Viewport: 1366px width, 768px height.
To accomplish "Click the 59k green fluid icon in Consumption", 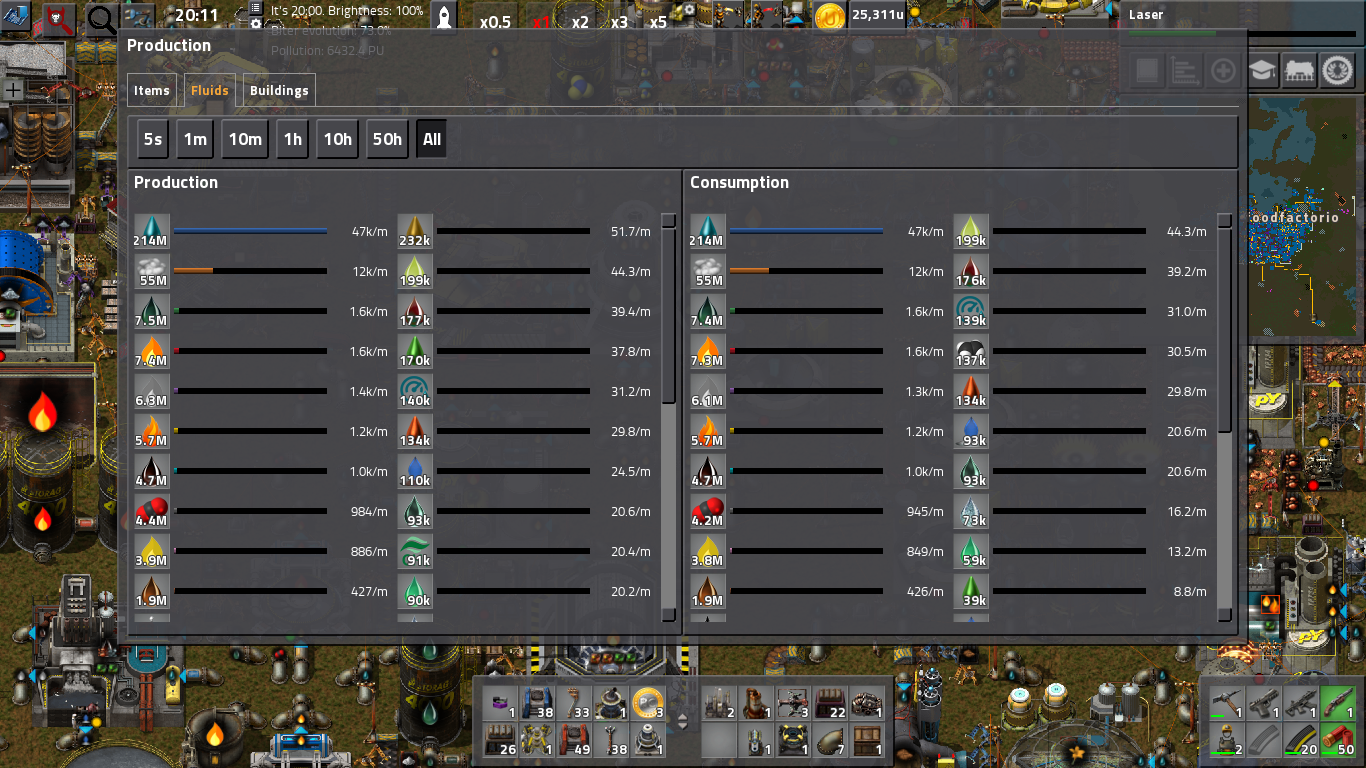I will [x=971, y=551].
